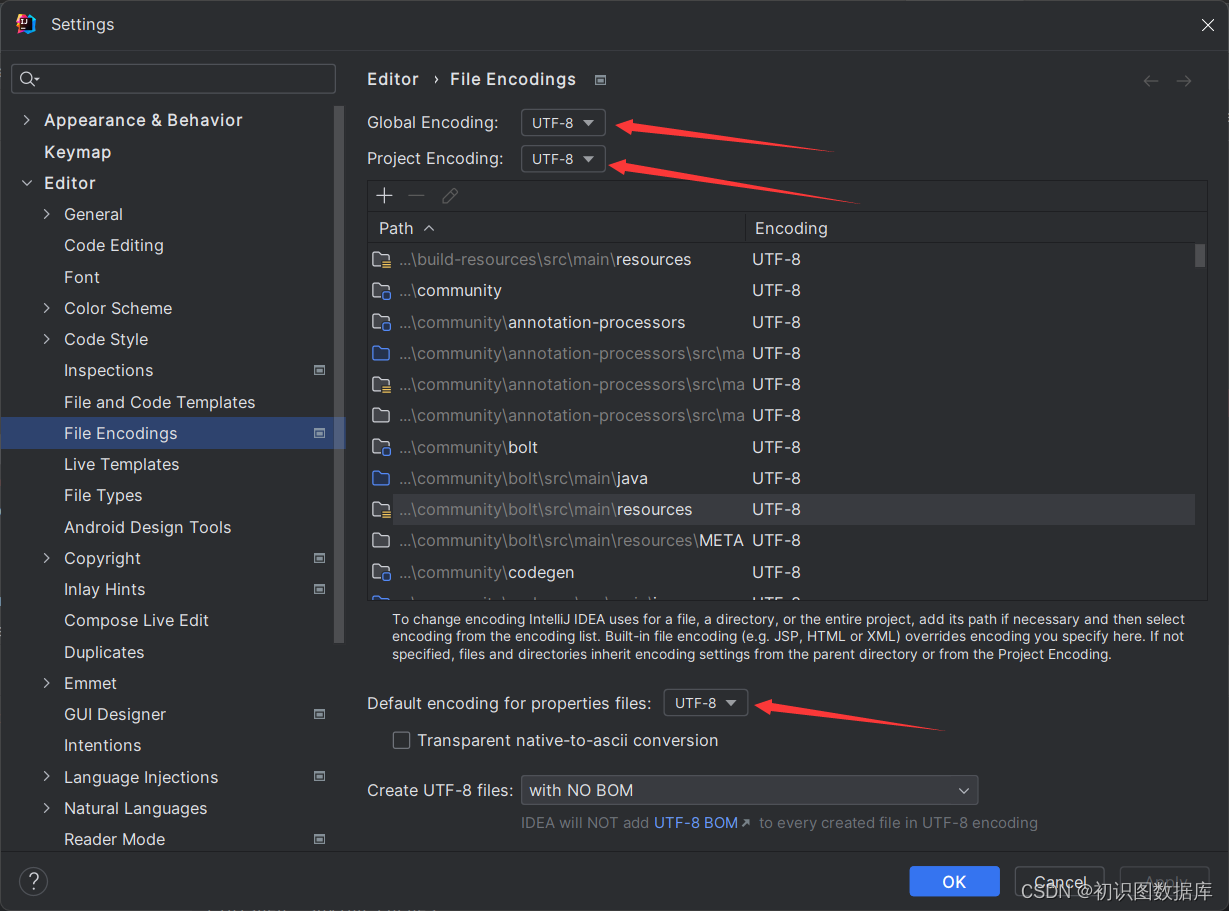Expand the Color Scheme node
Image resolution: width=1229 pixels, height=911 pixels.
pyautogui.click(x=47, y=308)
